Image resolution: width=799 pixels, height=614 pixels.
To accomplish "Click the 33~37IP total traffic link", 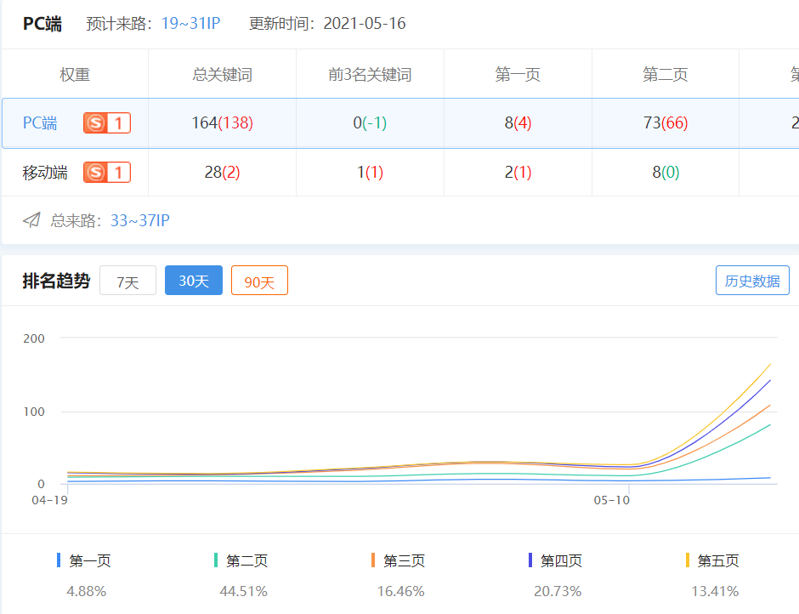I will pyautogui.click(x=139, y=220).
